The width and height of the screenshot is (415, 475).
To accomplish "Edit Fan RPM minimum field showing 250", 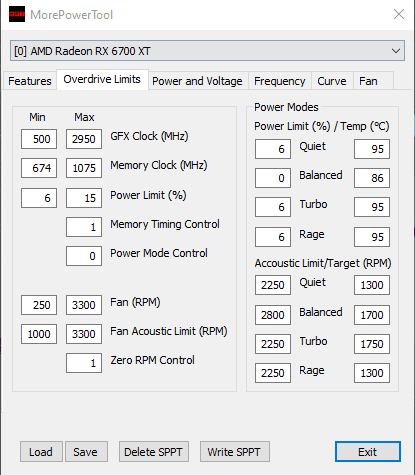I will (x=39, y=305).
